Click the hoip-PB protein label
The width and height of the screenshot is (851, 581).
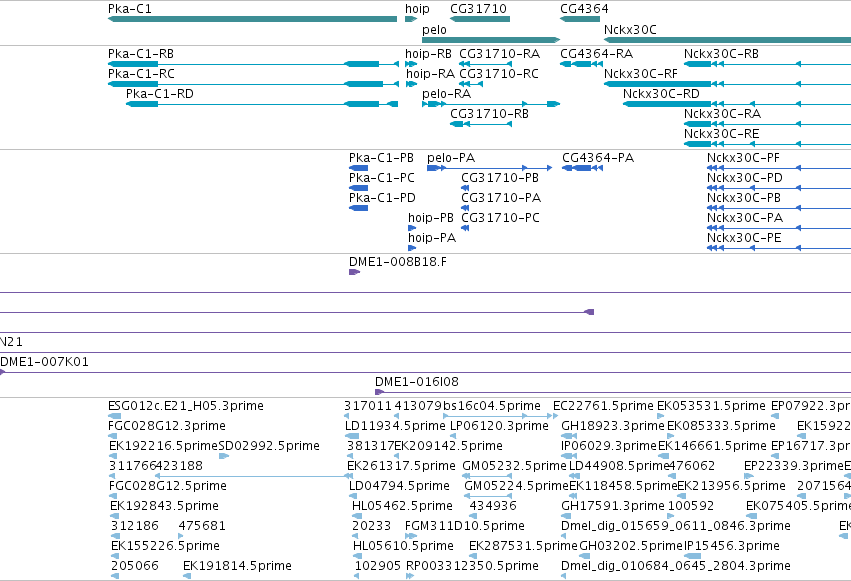[x=431, y=218]
